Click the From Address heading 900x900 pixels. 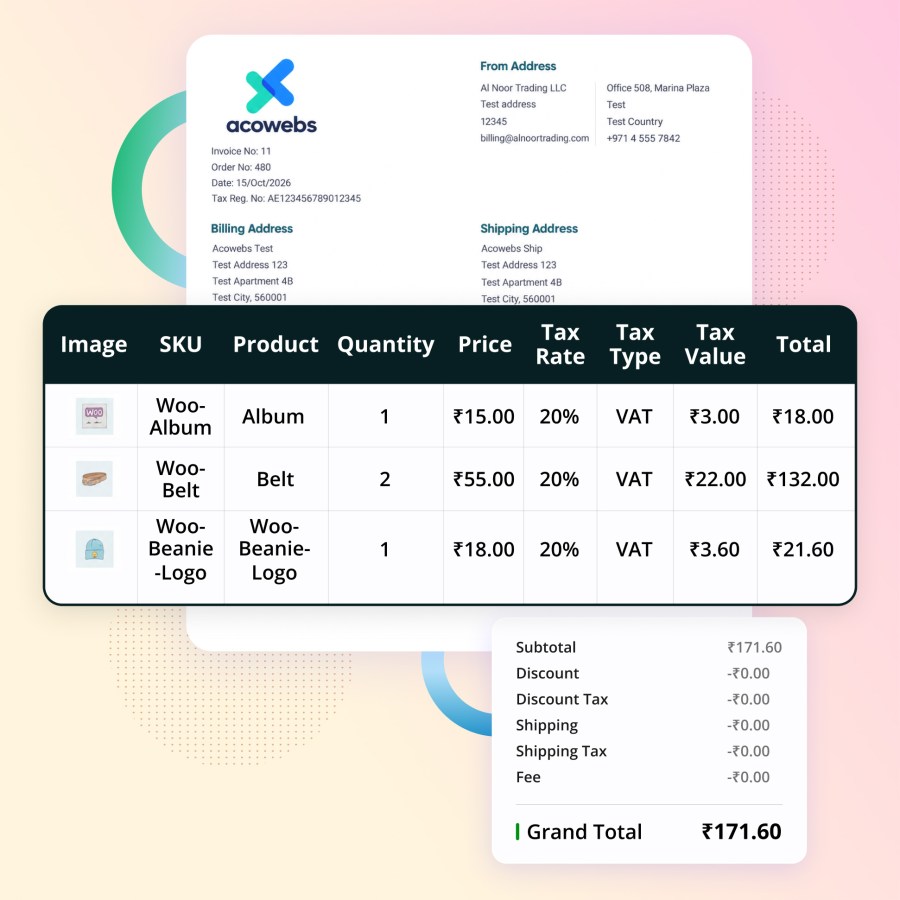click(518, 66)
